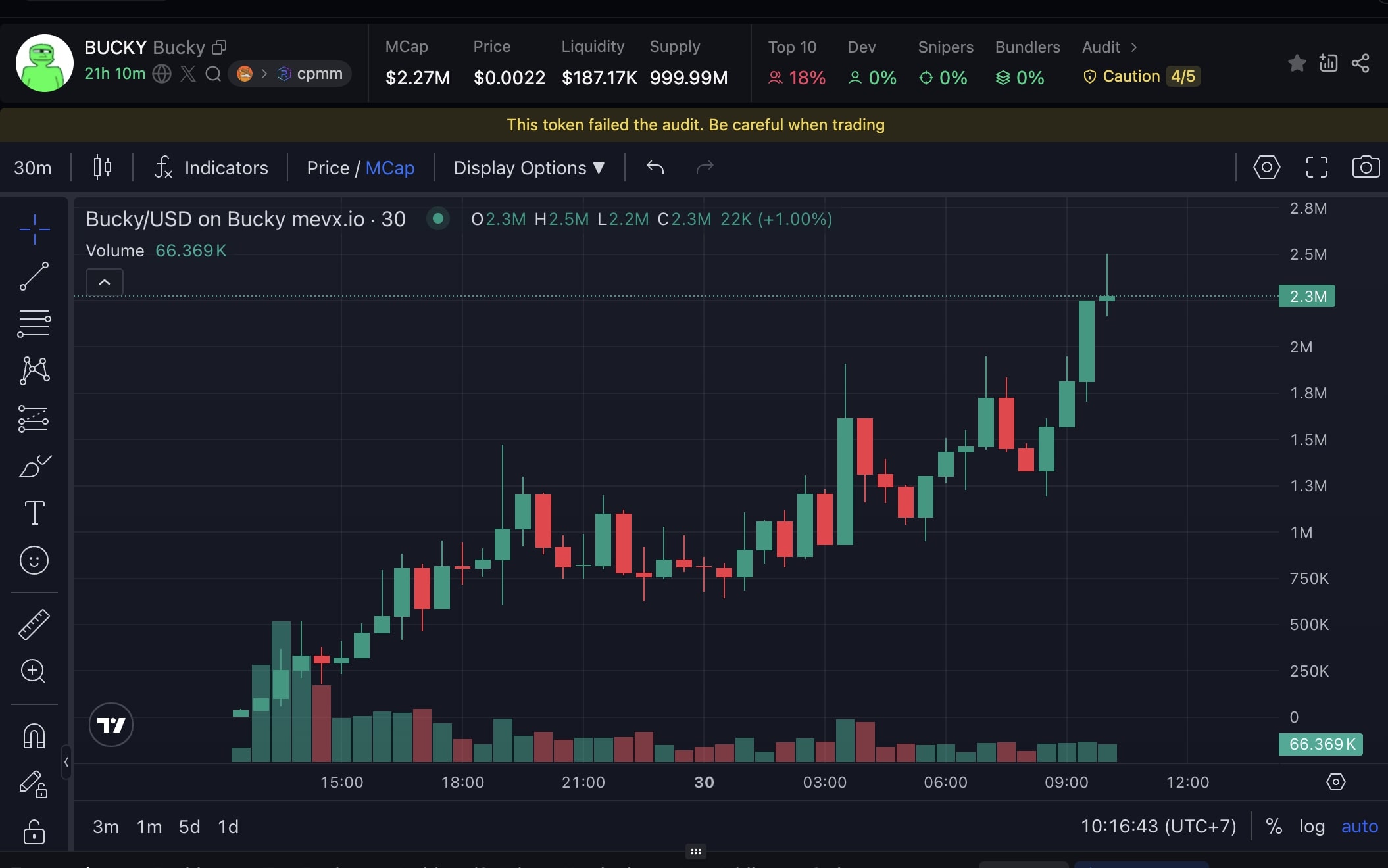Click the TradingView logo on the chart
This screenshot has height=868, width=1388.
[111, 725]
